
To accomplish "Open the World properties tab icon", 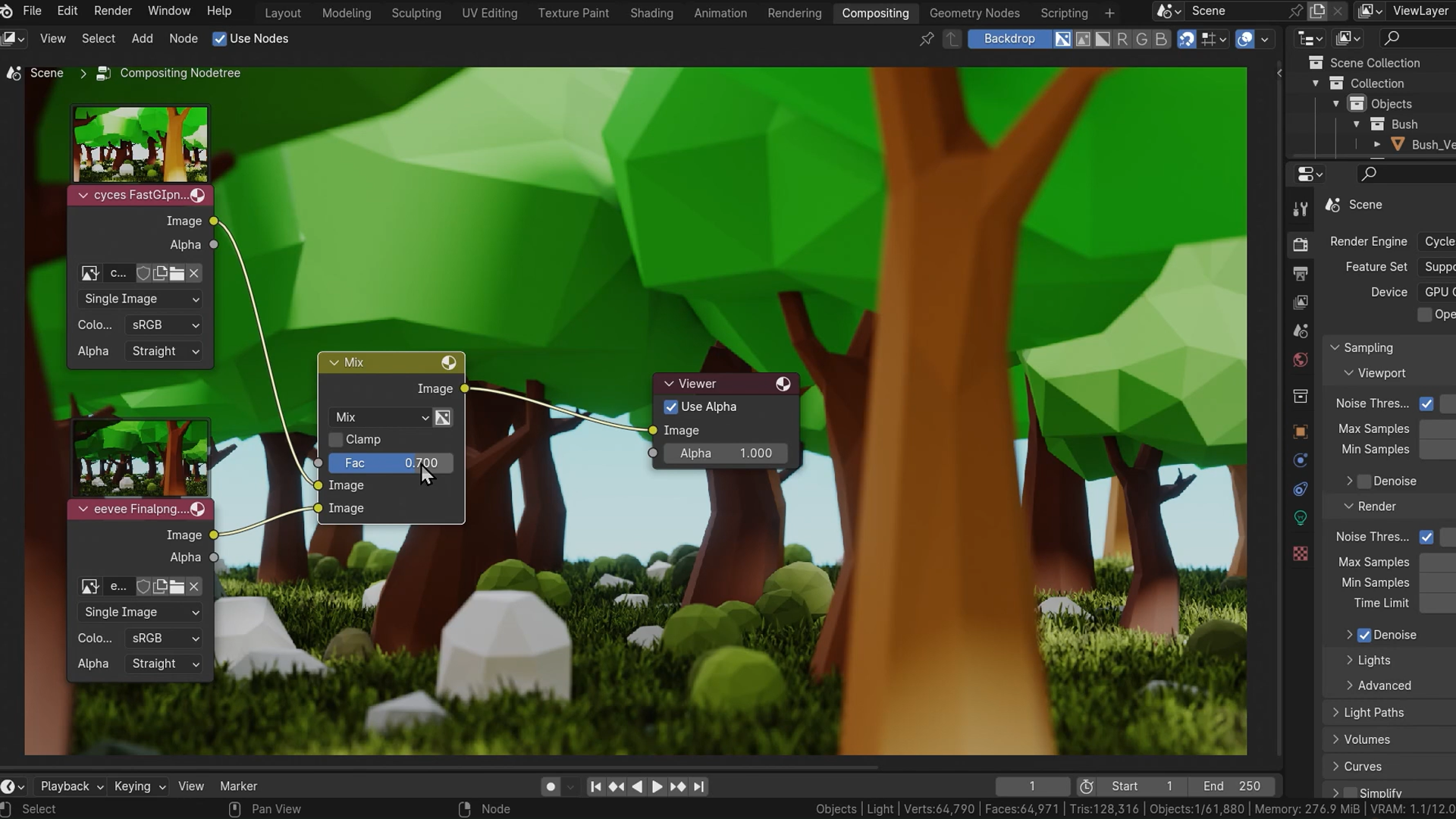I will [1300, 359].
